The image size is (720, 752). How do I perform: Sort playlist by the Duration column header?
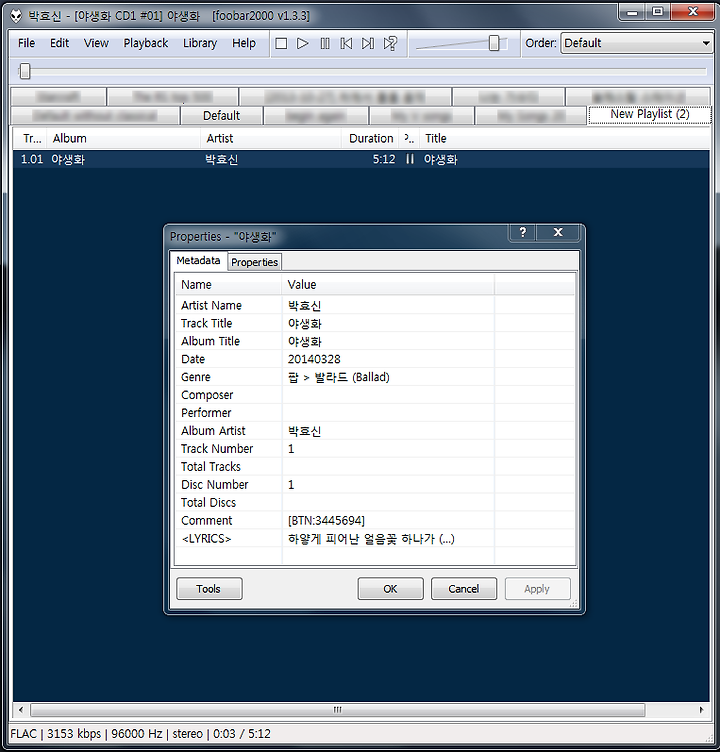point(370,139)
